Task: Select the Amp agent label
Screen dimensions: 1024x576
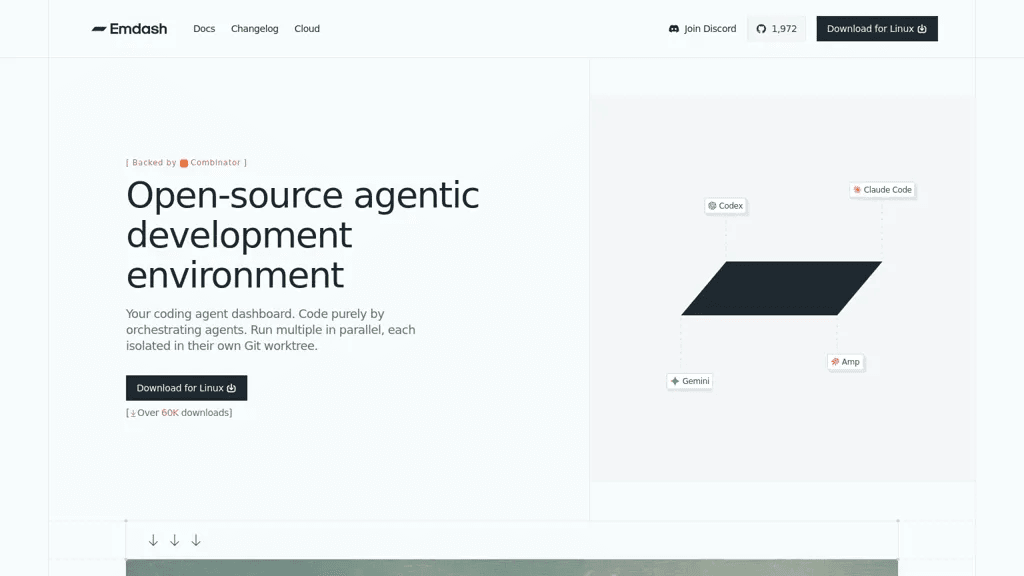Action: coord(846,362)
